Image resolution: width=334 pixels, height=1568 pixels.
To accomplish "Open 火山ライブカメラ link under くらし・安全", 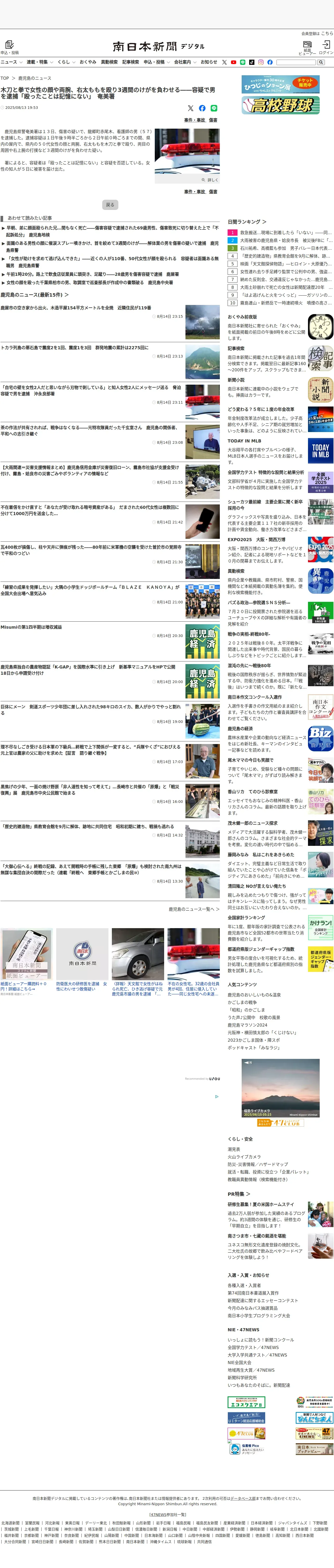I will pyautogui.click(x=244, y=1157).
